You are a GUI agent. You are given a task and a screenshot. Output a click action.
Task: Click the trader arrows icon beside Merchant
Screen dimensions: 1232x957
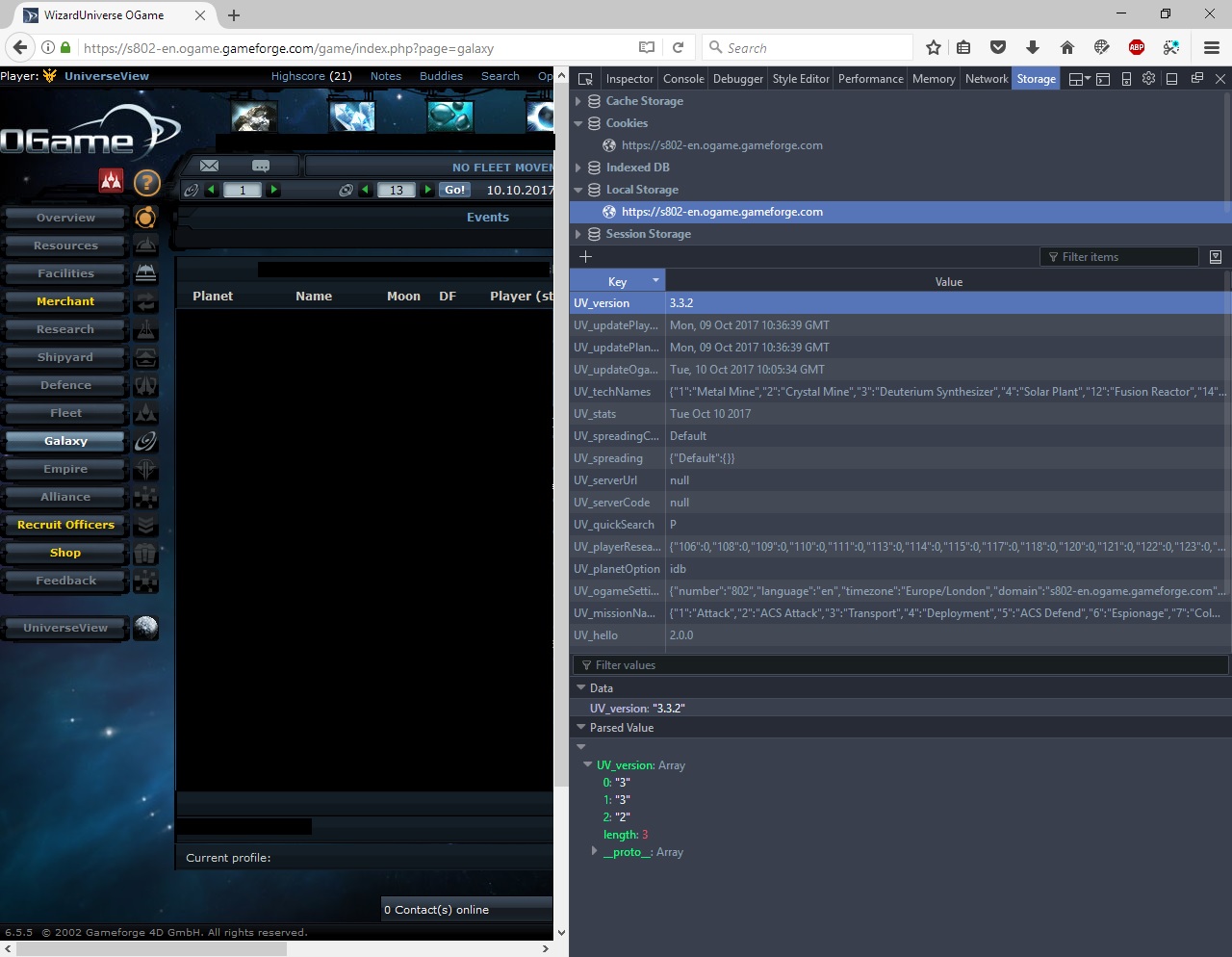click(145, 301)
